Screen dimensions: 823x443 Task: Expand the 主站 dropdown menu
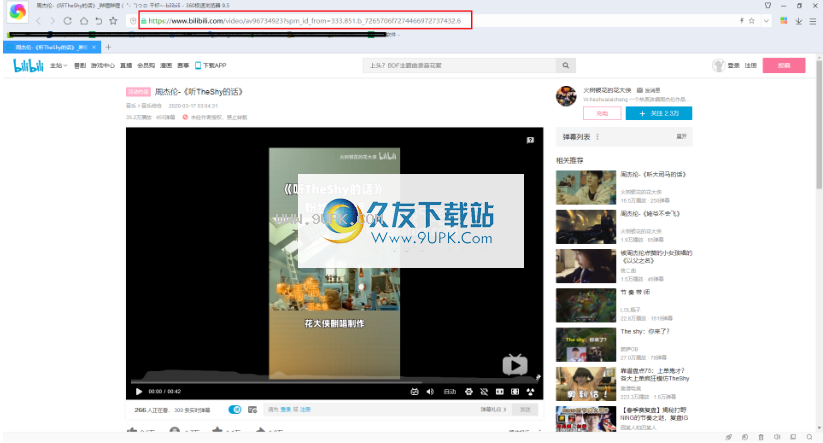pyautogui.click(x=58, y=66)
